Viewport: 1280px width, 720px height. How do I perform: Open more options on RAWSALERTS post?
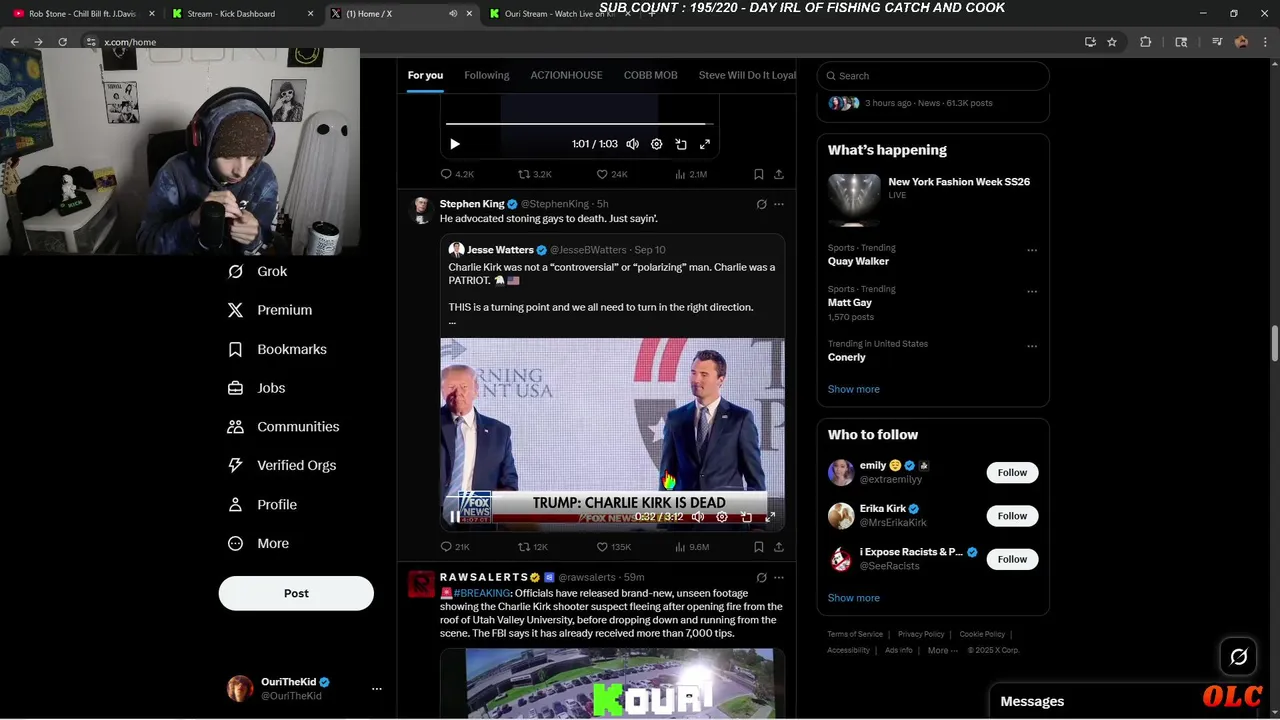pyautogui.click(x=779, y=577)
